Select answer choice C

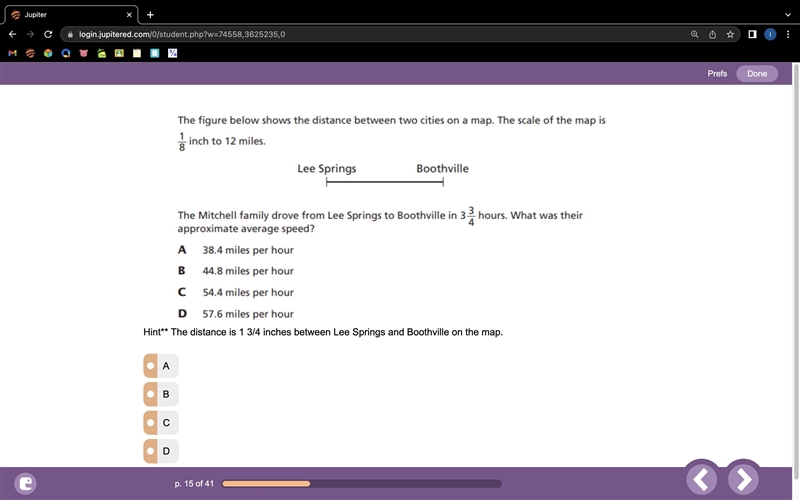click(161, 422)
